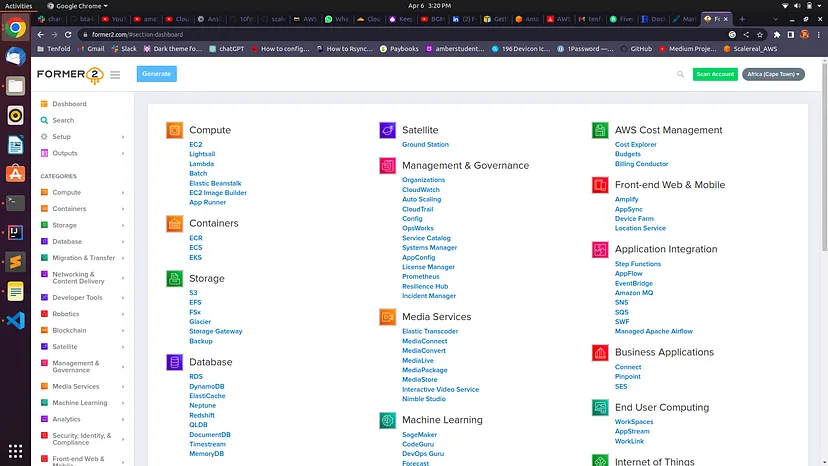Open the MediaLive link
This screenshot has height=466, width=828.
(x=418, y=360)
